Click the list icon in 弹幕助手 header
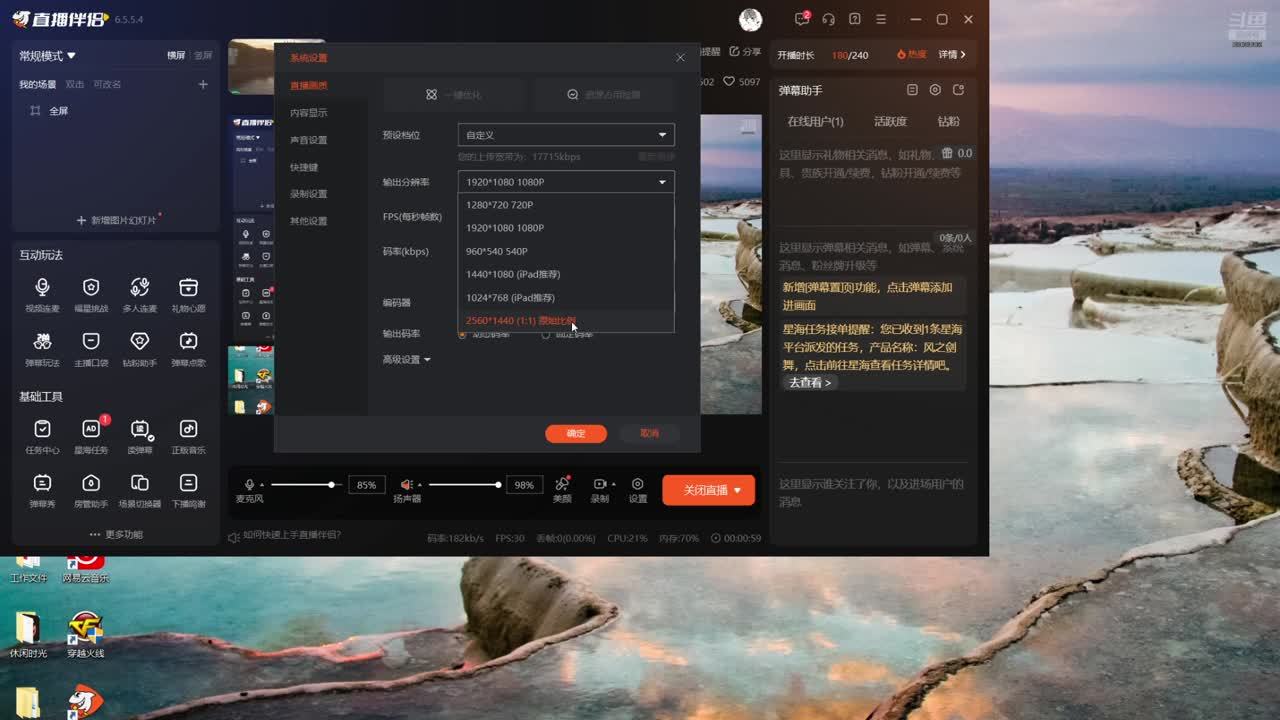 912,90
